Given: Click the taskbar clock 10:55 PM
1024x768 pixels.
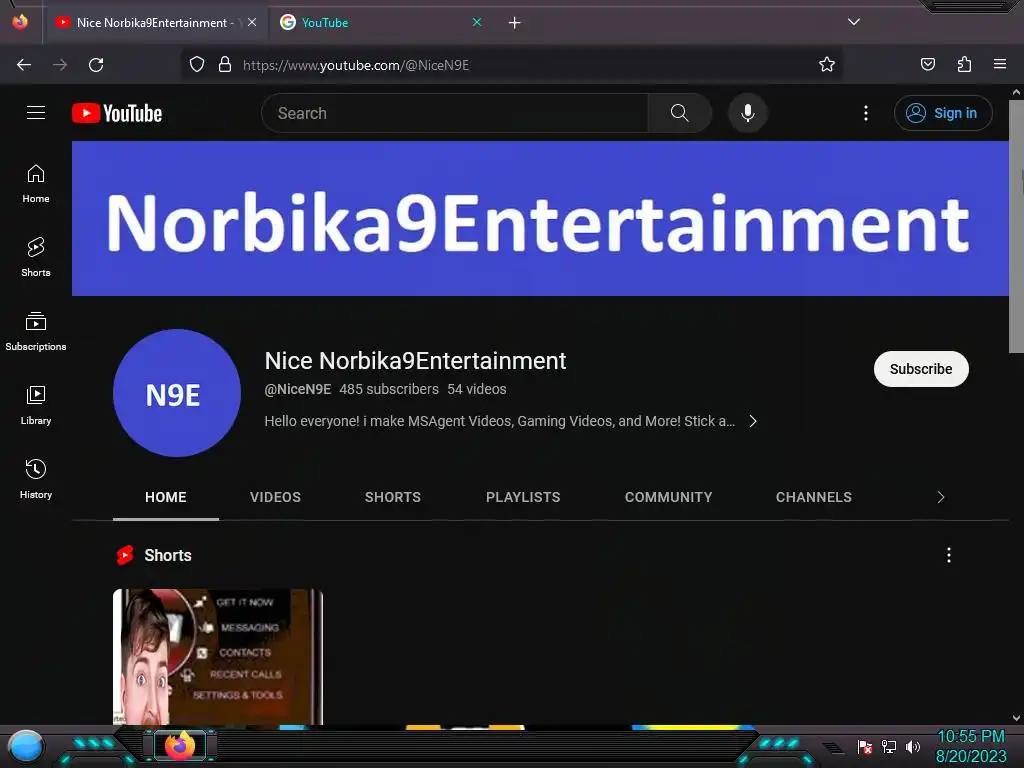Looking at the screenshot, I should click(x=971, y=737).
